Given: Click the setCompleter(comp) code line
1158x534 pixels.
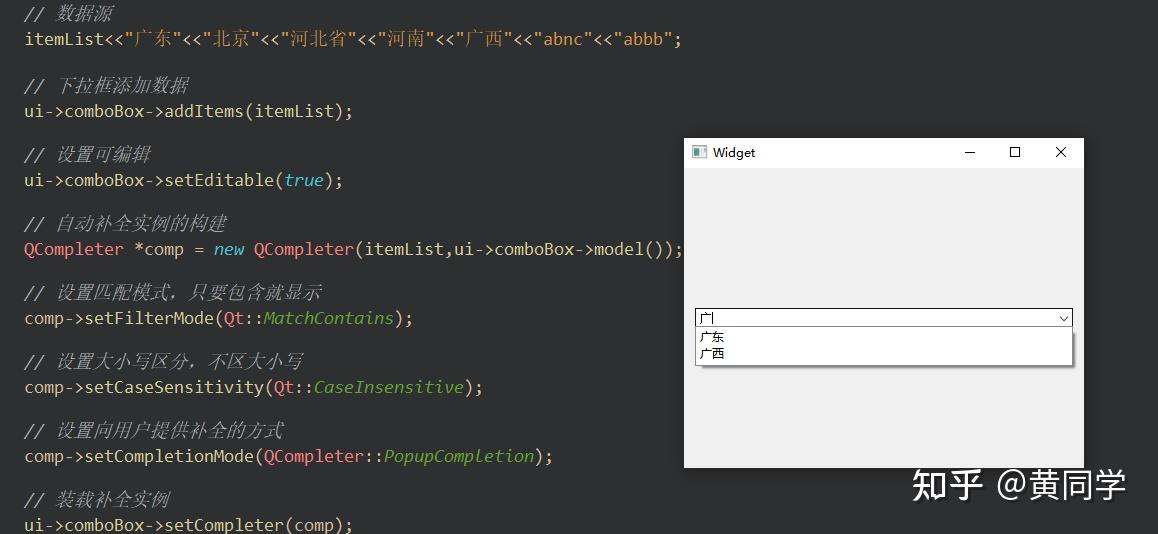Looking at the screenshot, I should (x=188, y=525).
